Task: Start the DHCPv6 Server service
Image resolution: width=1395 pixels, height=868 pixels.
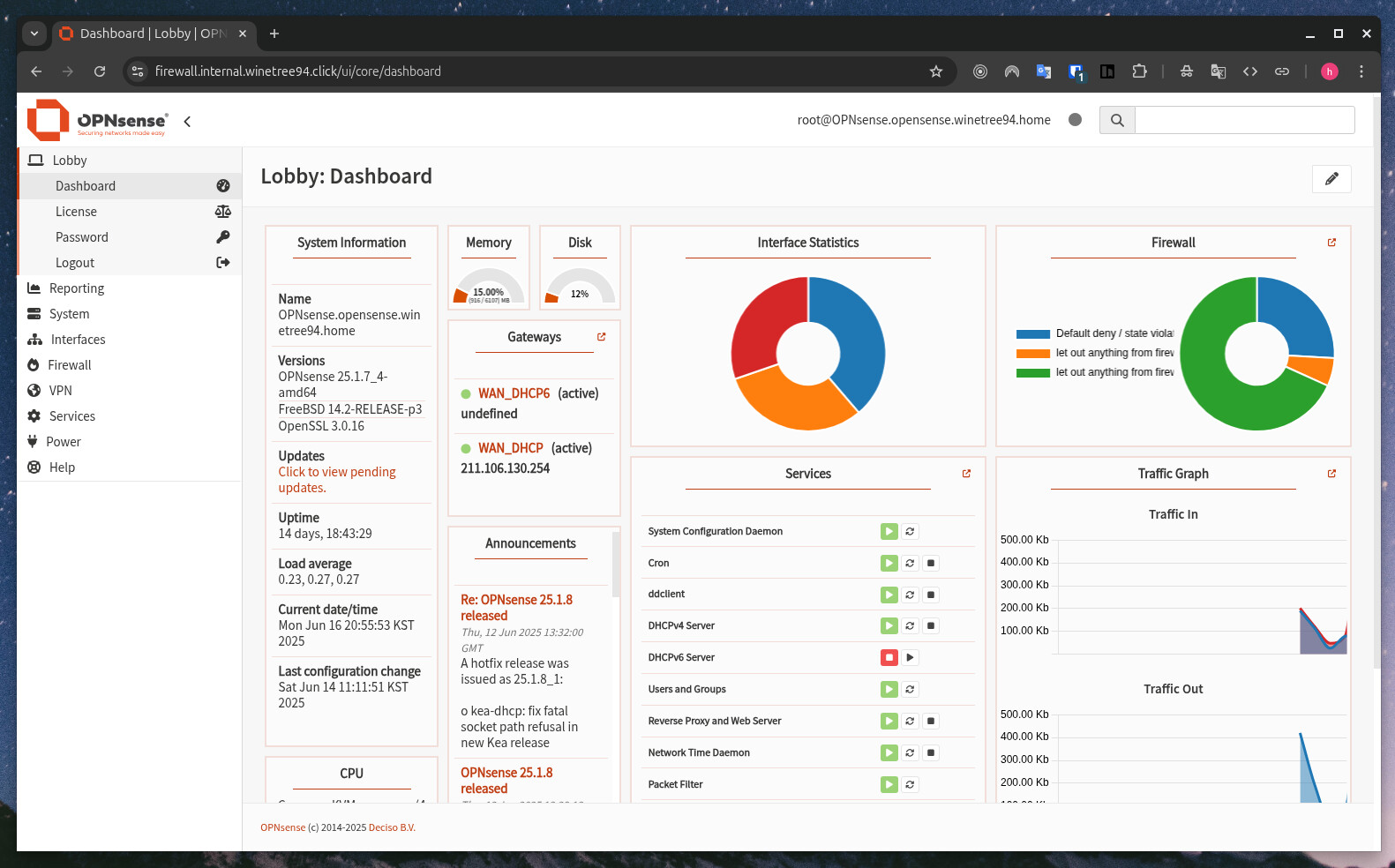Action: [910, 657]
